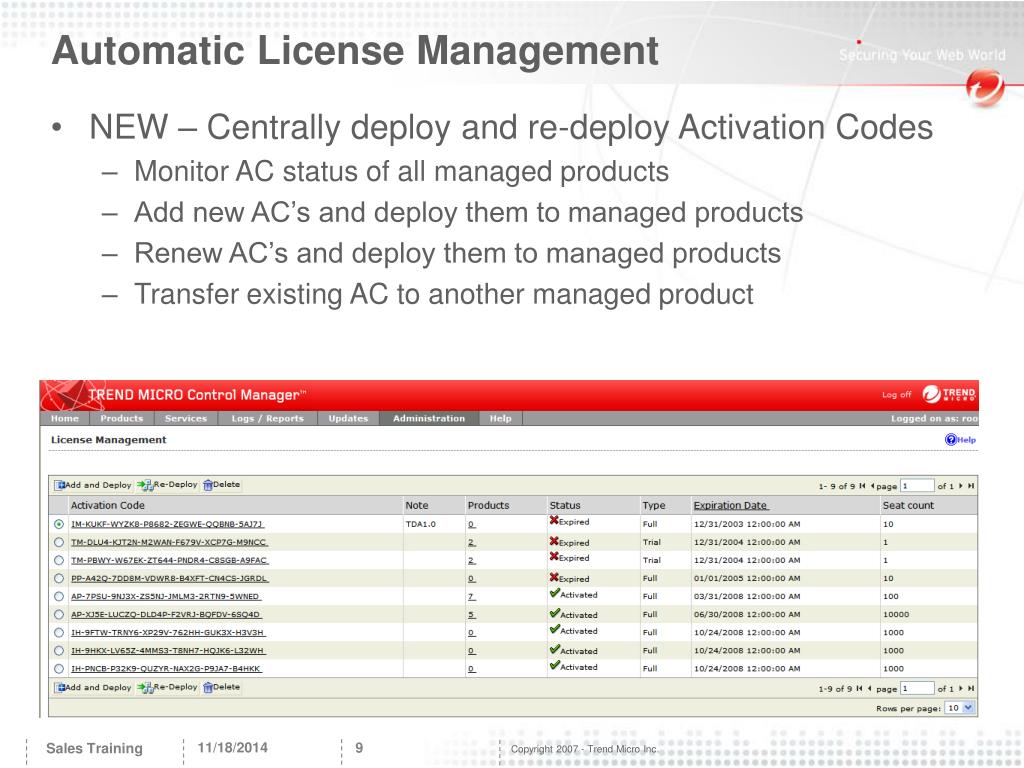Go to first page using arrow above table
Viewport: 1024px width, 768px height.
[862, 486]
